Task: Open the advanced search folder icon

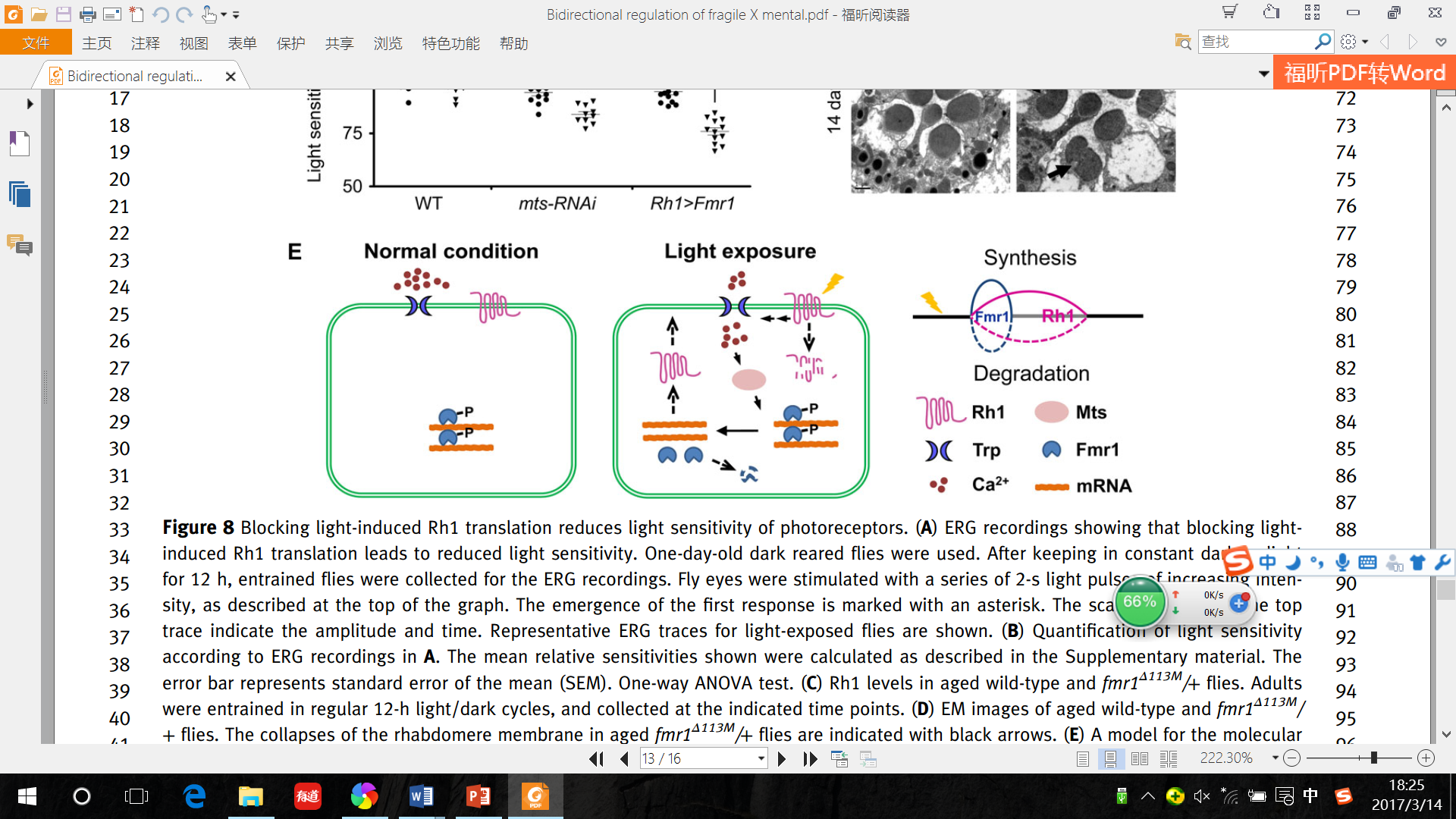Action: click(1183, 42)
